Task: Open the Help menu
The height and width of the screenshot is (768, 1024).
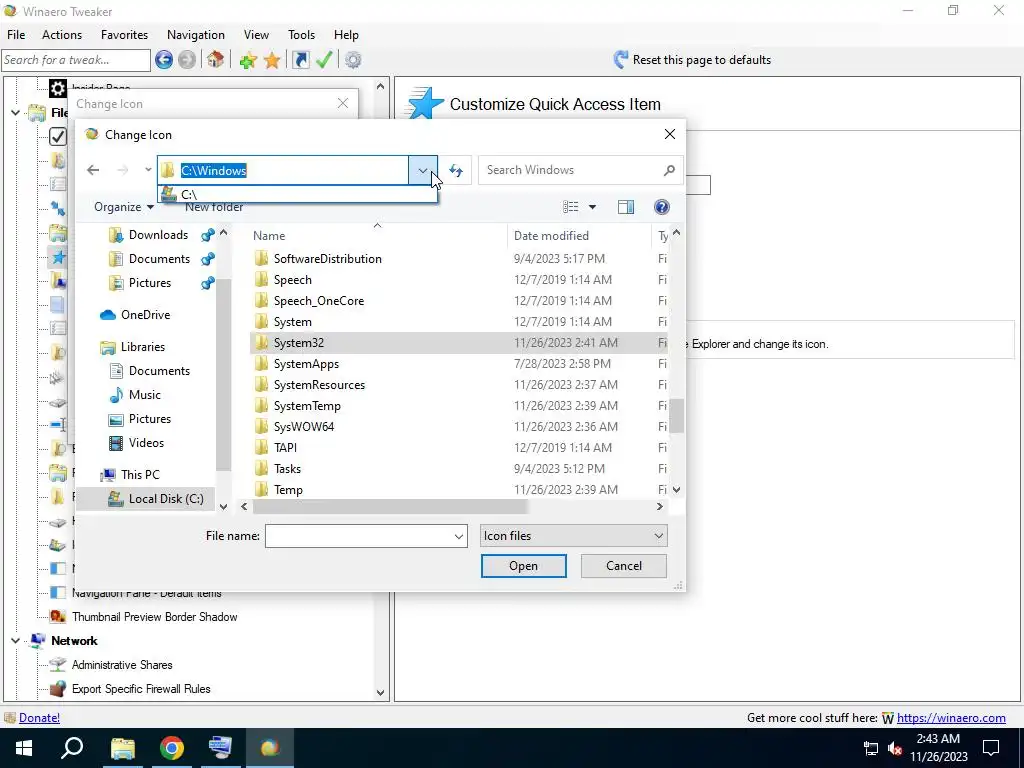Action: (346, 35)
